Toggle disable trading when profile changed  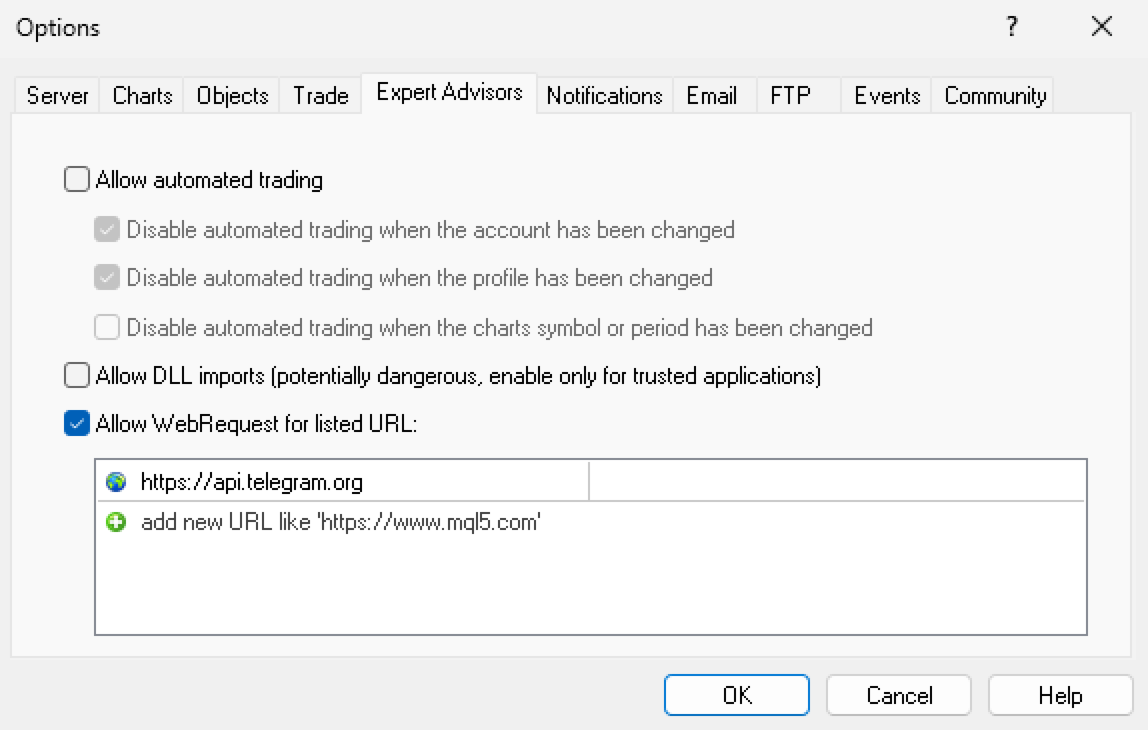point(107,278)
